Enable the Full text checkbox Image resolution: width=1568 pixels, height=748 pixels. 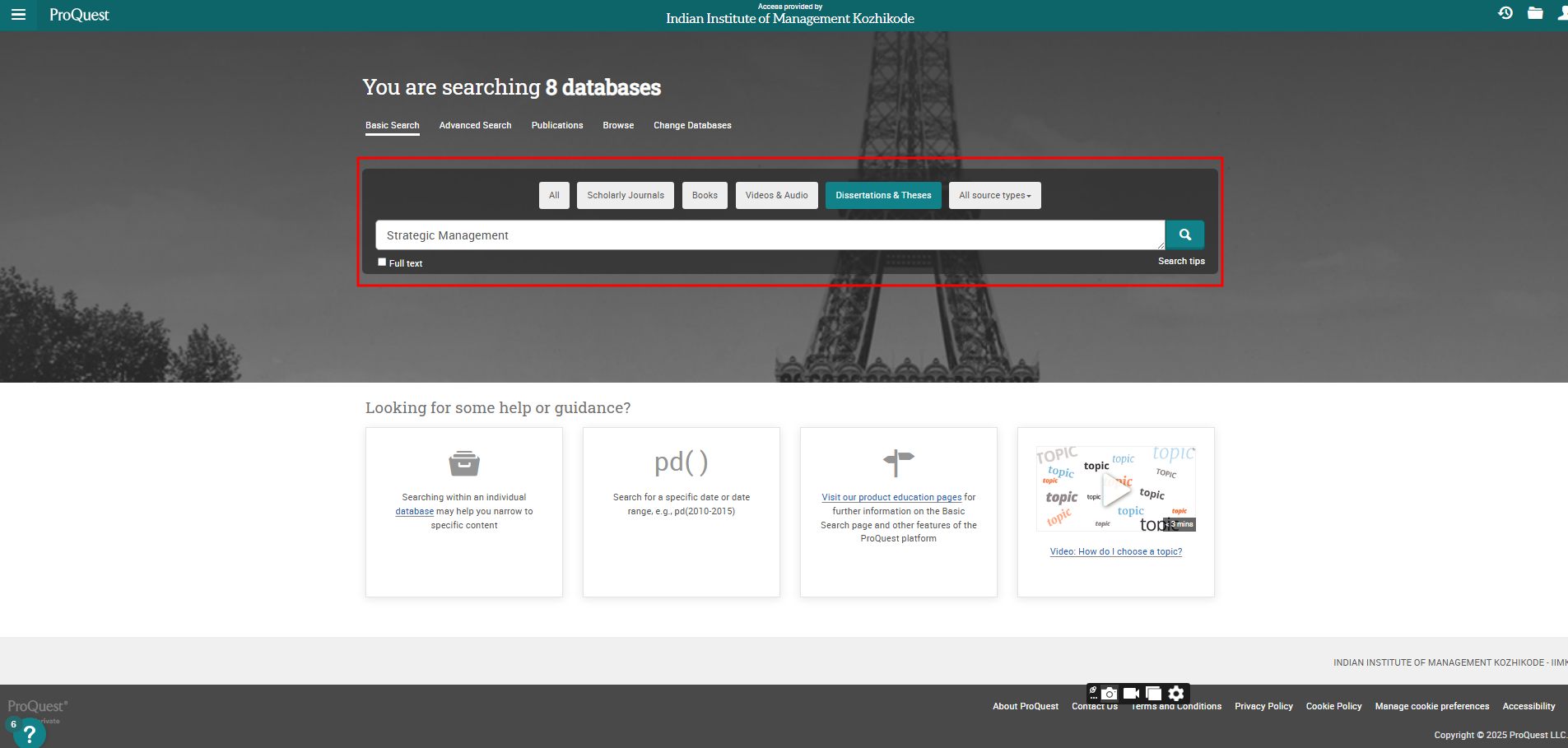point(382,262)
